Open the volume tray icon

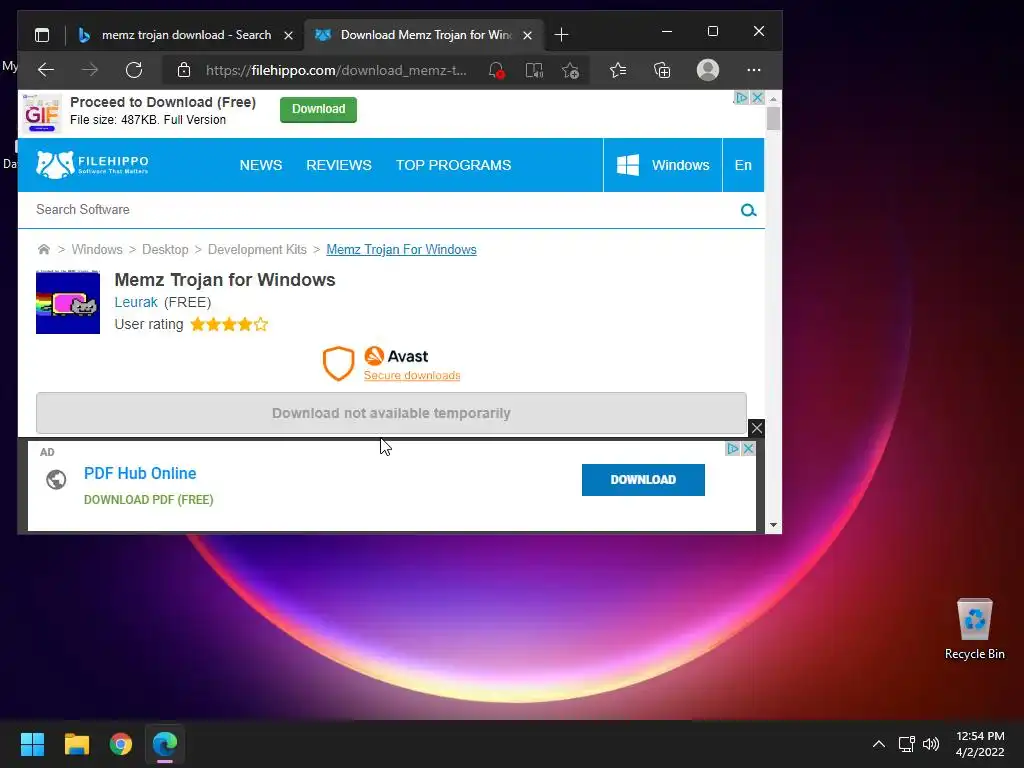[931, 744]
